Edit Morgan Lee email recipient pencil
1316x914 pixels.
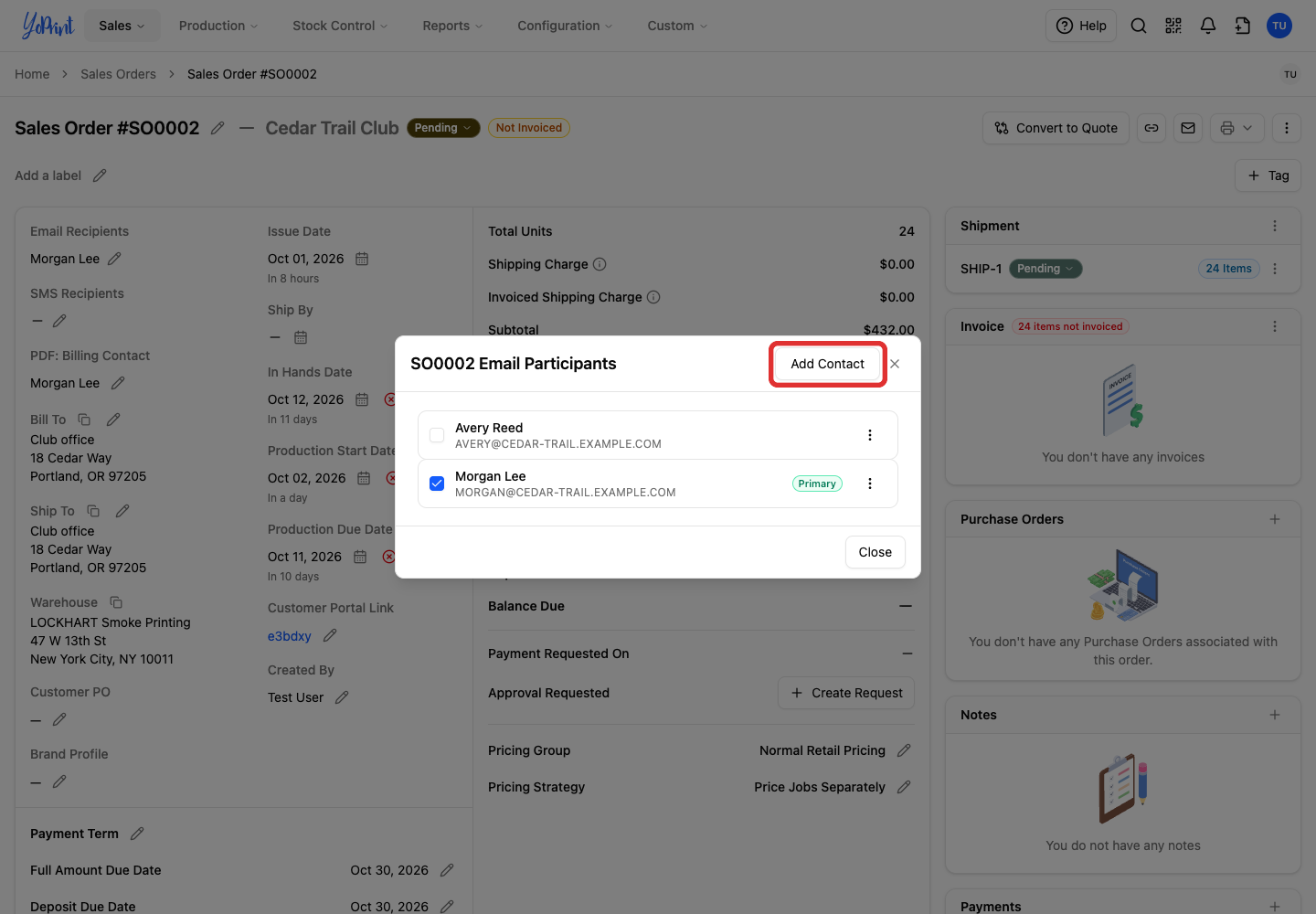pyautogui.click(x=114, y=259)
